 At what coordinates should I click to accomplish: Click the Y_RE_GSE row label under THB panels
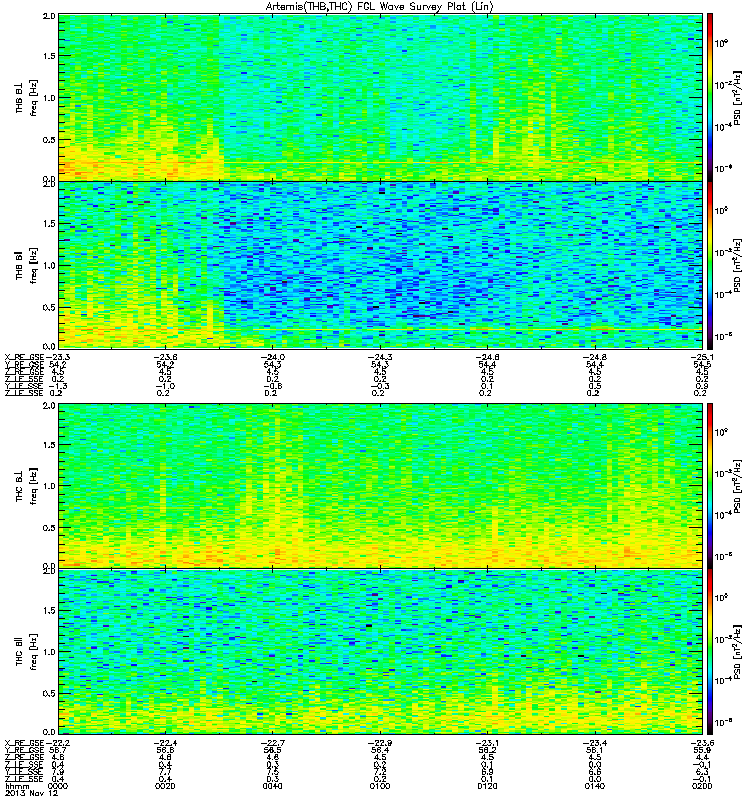(25, 364)
